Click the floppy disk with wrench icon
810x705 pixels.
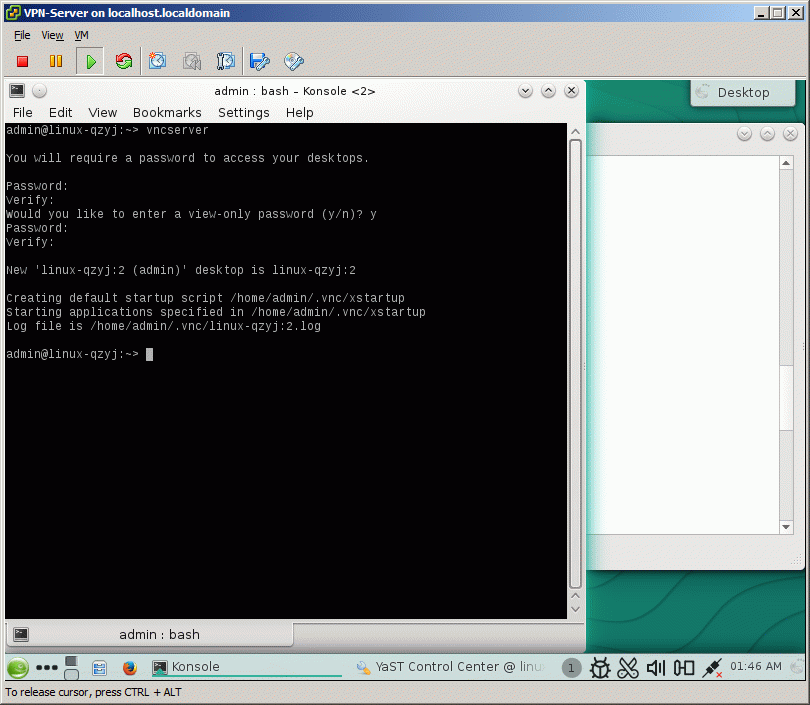tap(259, 61)
